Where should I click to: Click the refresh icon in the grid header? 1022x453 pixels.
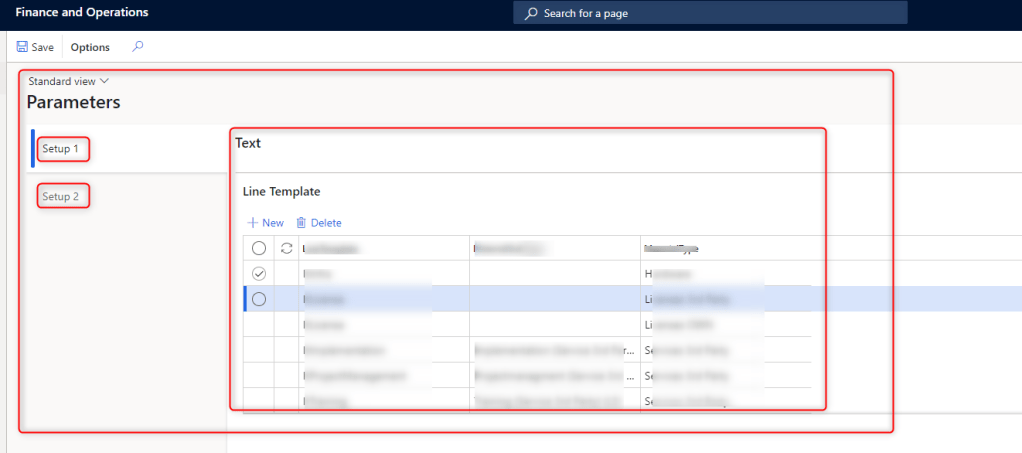pyautogui.click(x=287, y=248)
